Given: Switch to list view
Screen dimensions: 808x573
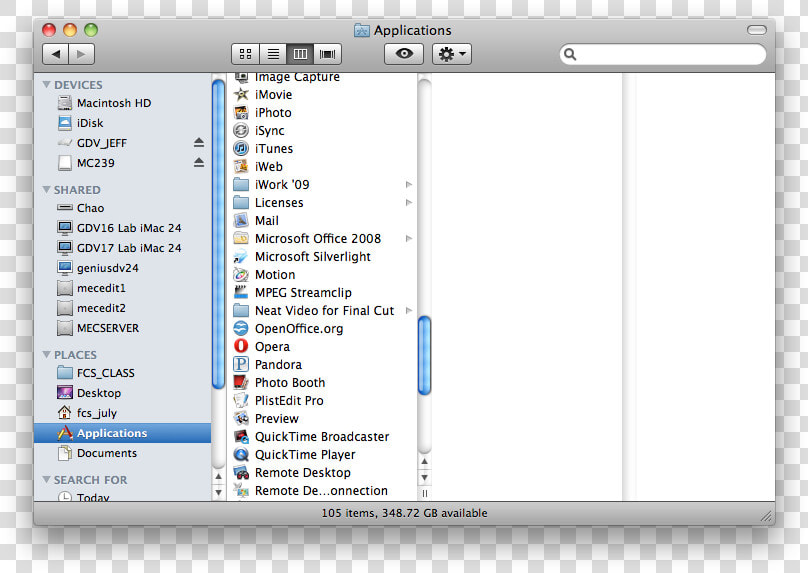Looking at the screenshot, I should click(273, 54).
